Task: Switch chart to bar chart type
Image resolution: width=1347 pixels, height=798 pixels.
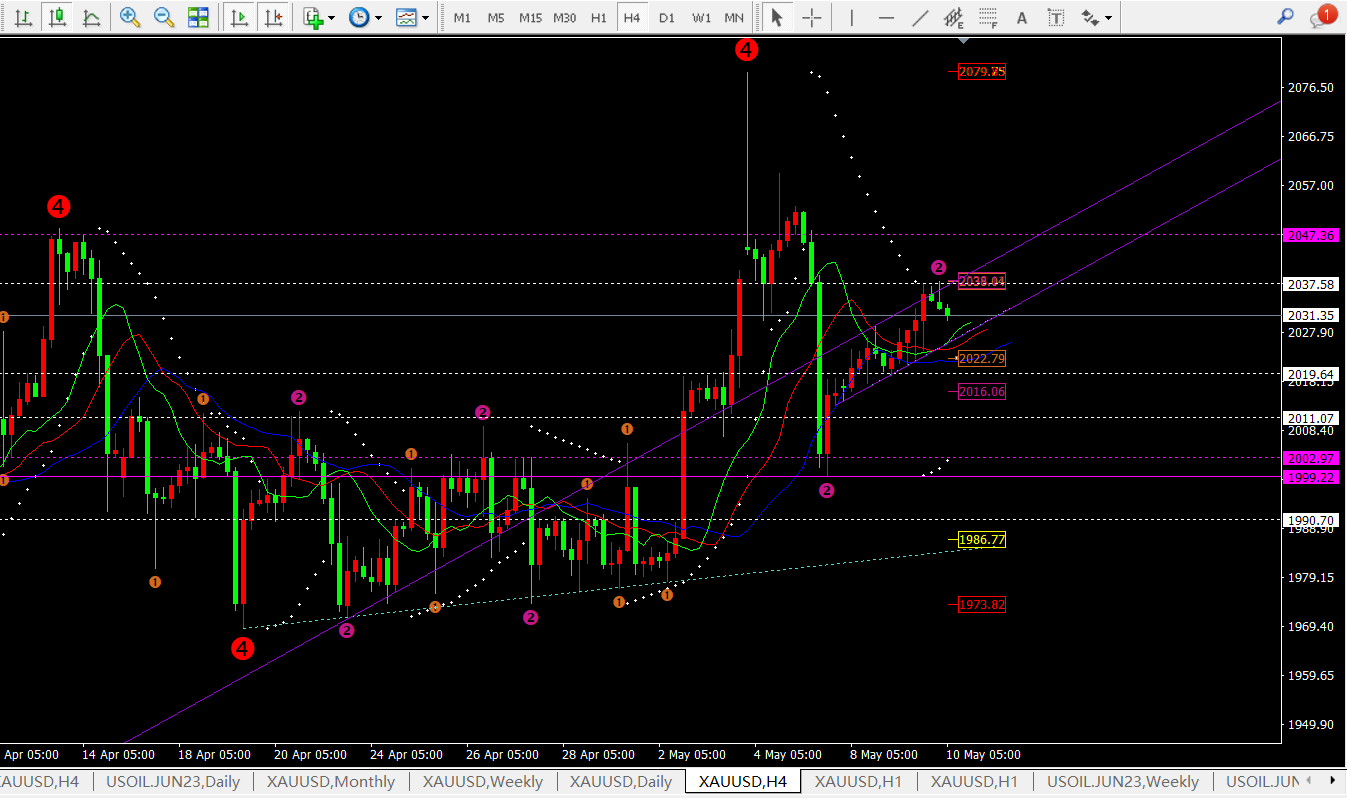Action: (24, 17)
